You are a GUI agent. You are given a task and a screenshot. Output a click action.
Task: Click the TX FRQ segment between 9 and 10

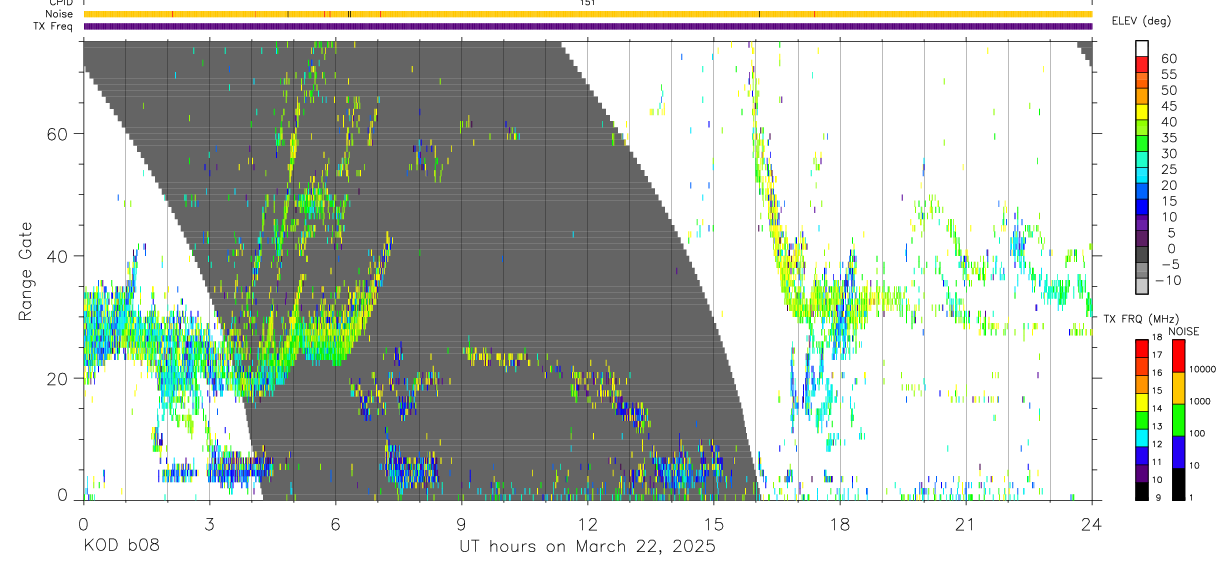(1142, 492)
